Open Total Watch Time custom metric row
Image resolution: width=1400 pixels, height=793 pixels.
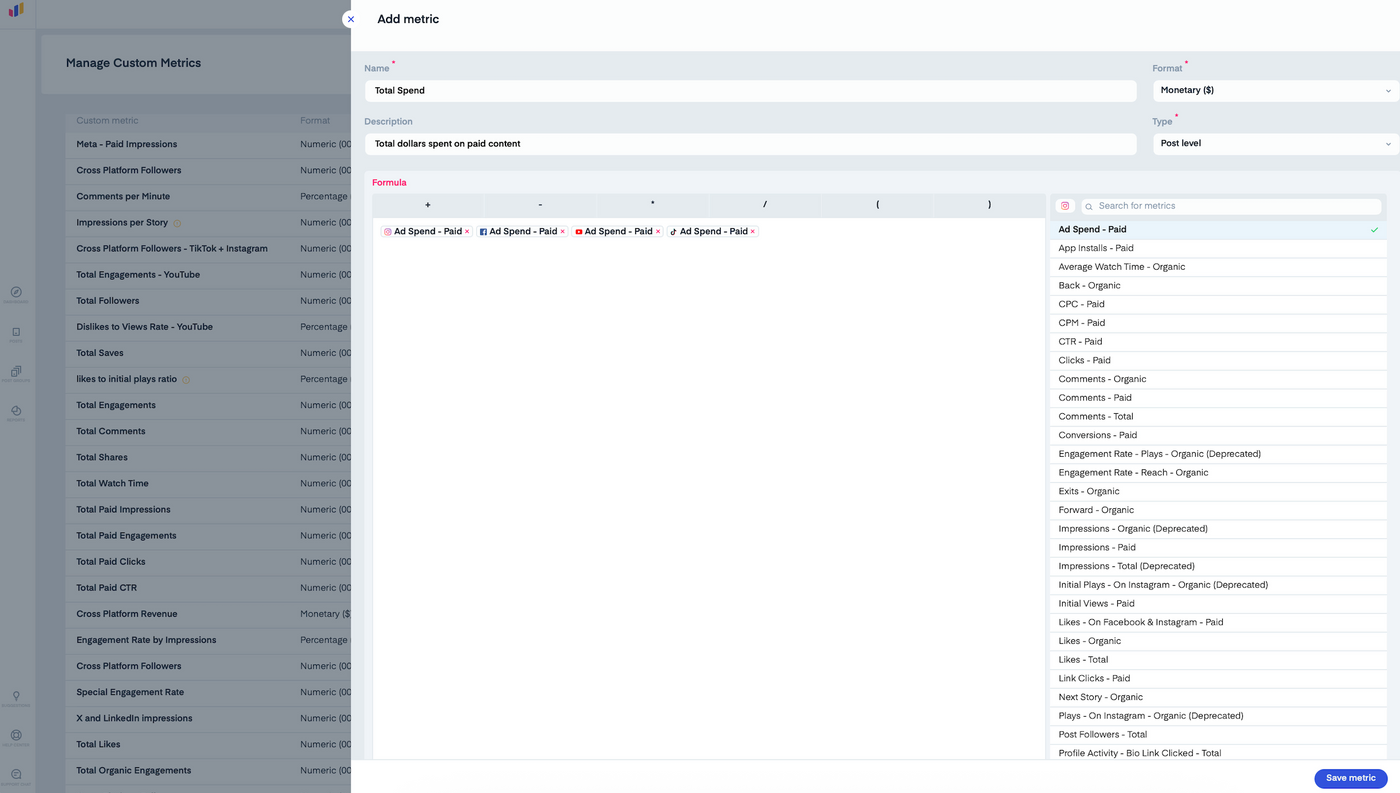[x=208, y=484]
